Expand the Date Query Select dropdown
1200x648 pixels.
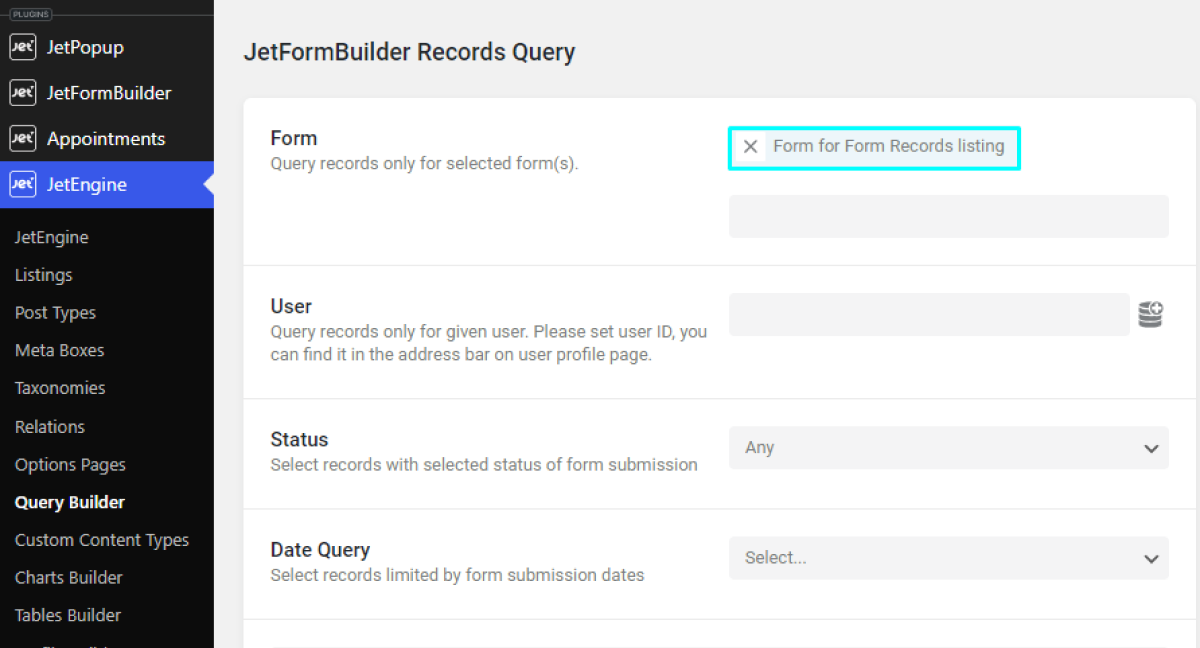coord(948,557)
